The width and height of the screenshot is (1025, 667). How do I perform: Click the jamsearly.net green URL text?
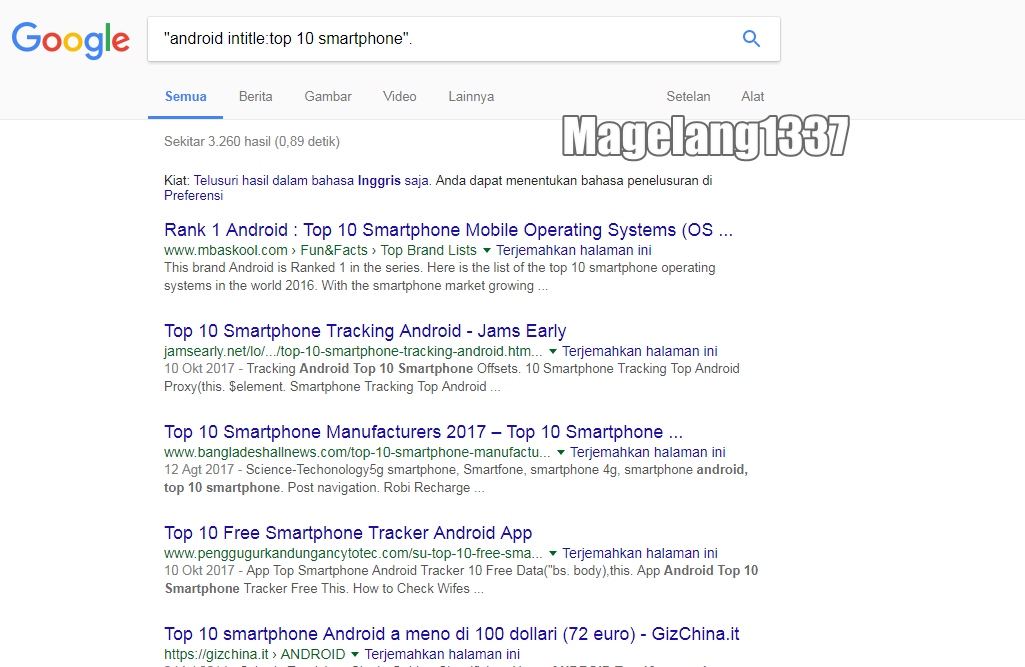(x=353, y=351)
